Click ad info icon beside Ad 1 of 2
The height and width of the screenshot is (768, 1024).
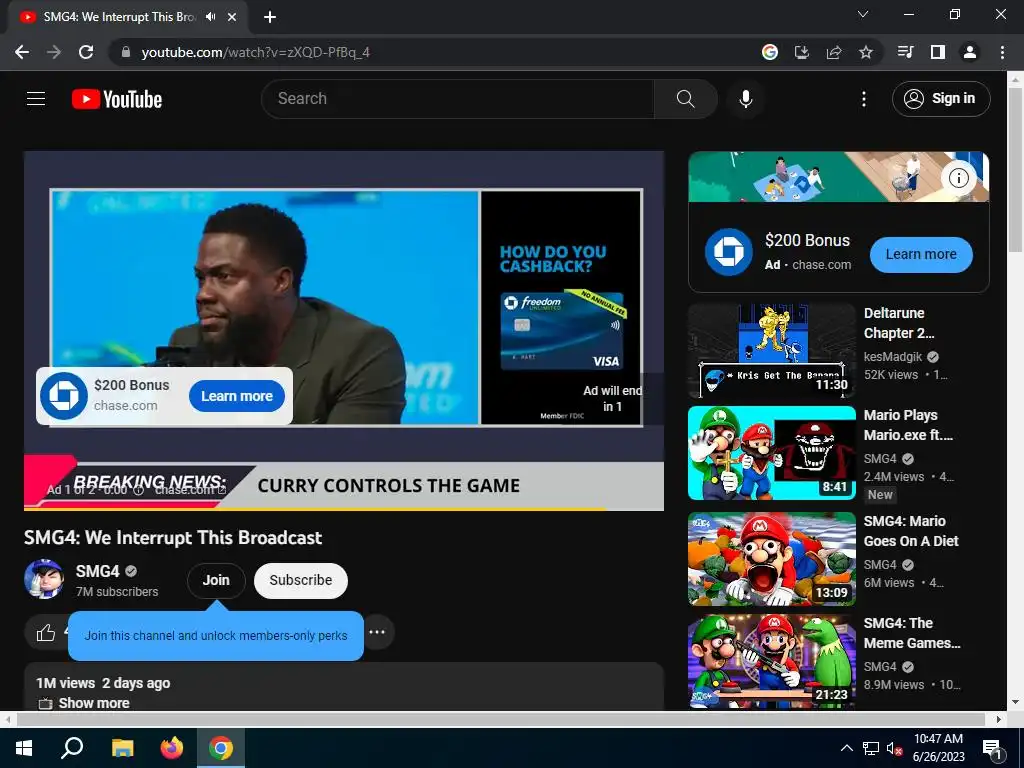(x=138, y=490)
